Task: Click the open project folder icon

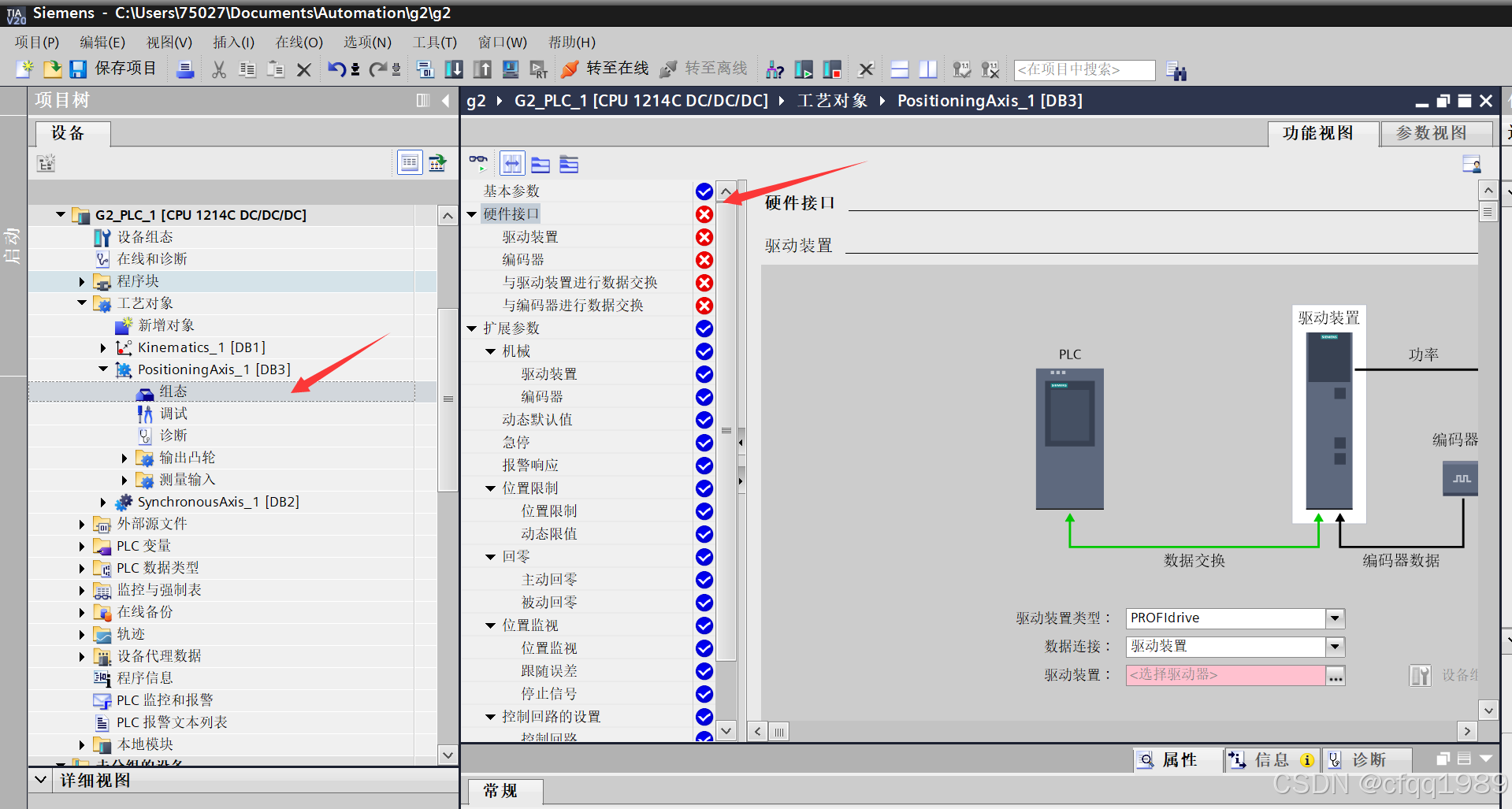Action: (x=52, y=69)
